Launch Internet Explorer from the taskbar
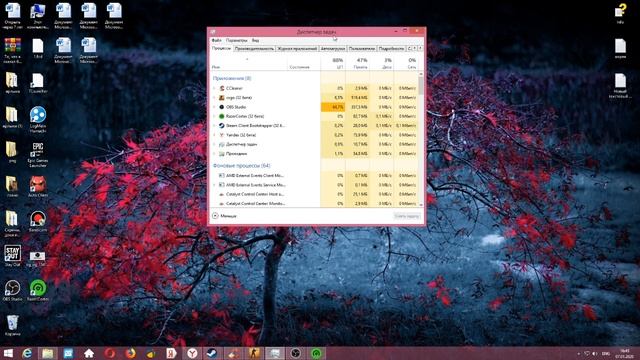This screenshot has height=360, width=640. [x=27, y=353]
